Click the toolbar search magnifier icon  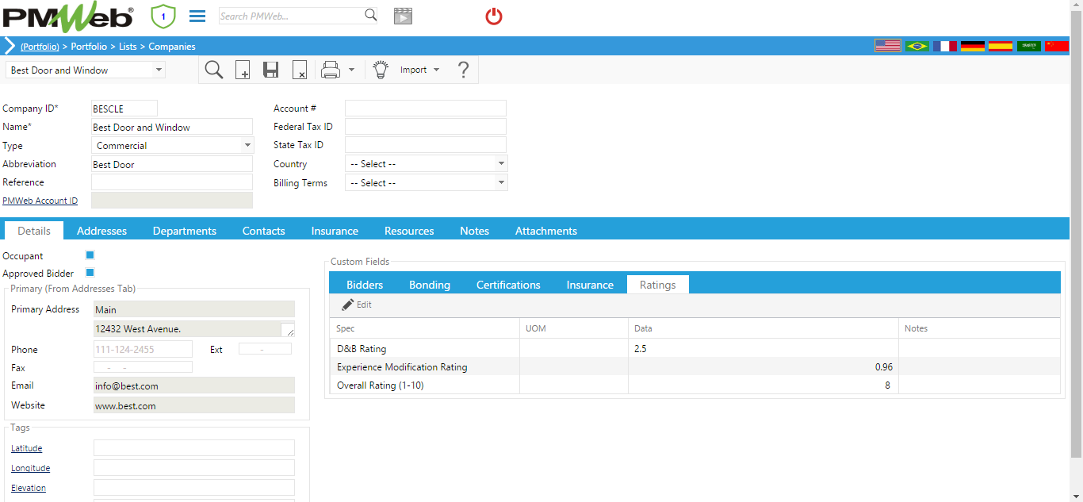(214, 70)
